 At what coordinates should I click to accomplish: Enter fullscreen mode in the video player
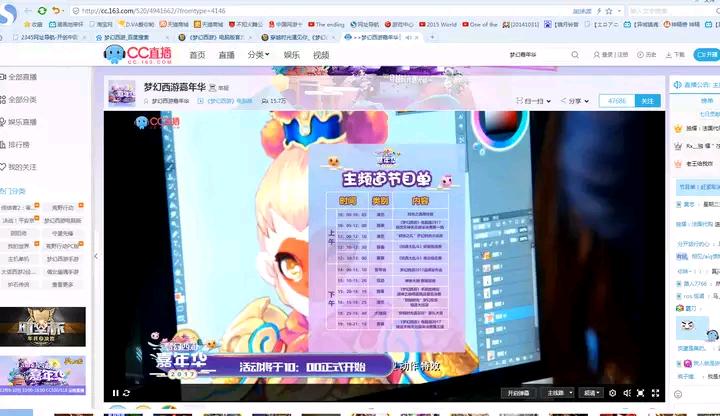point(656,393)
